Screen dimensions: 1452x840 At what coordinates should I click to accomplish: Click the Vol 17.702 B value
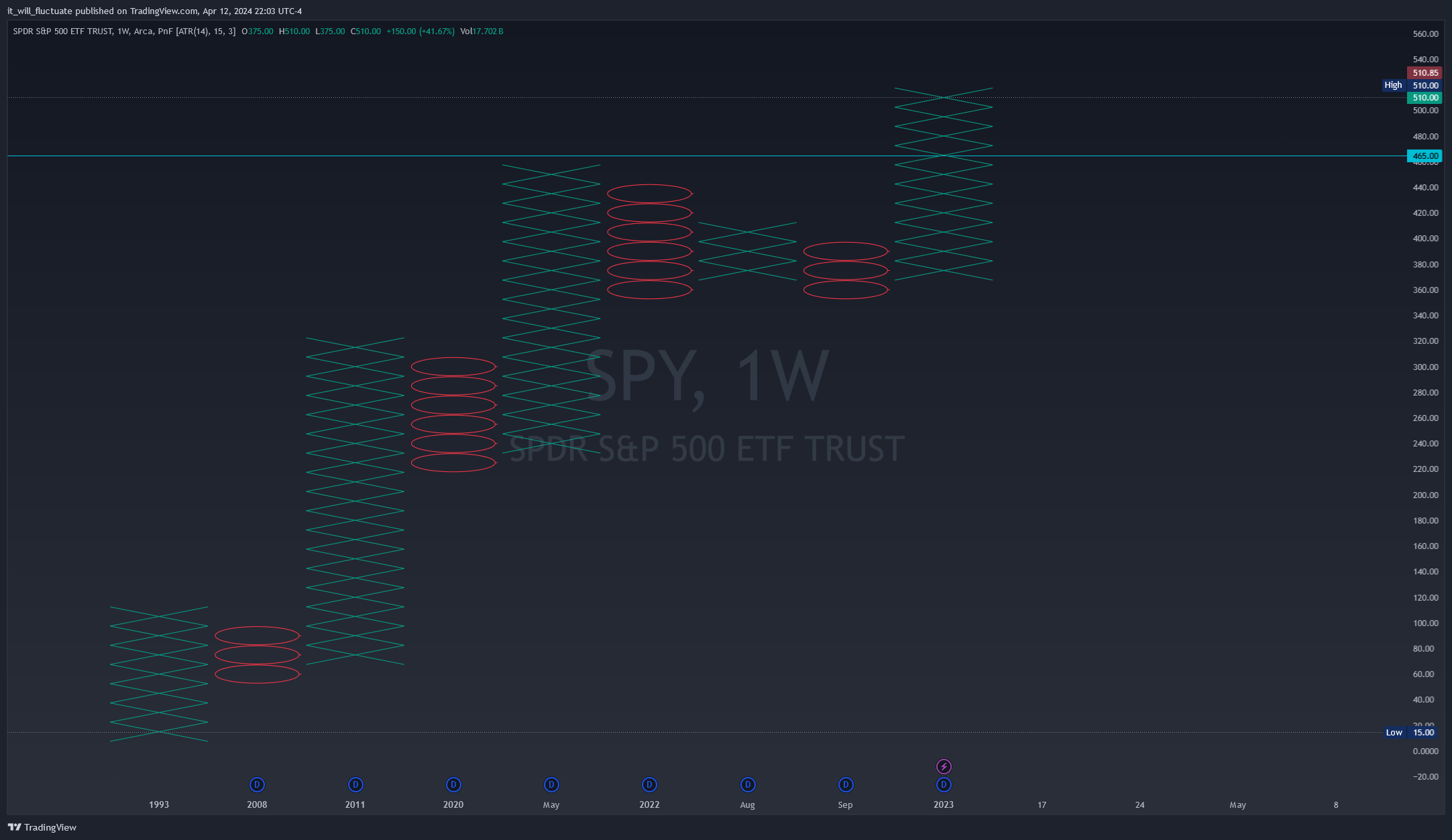(x=482, y=32)
